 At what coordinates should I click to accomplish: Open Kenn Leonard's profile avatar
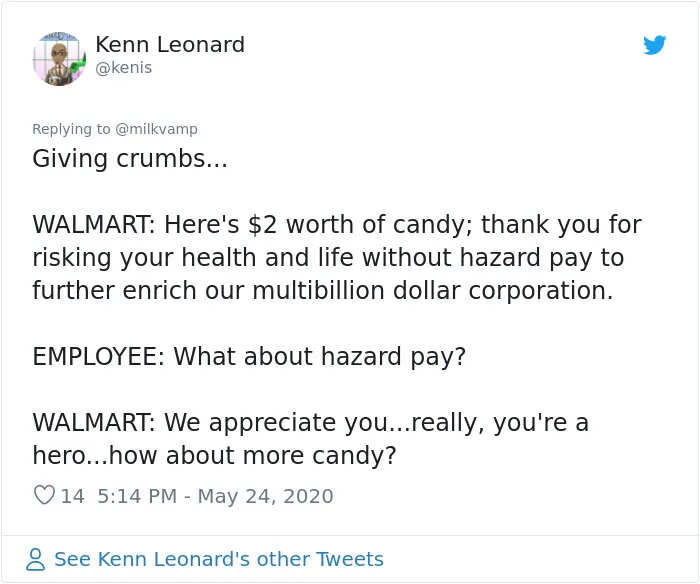[x=59, y=58]
